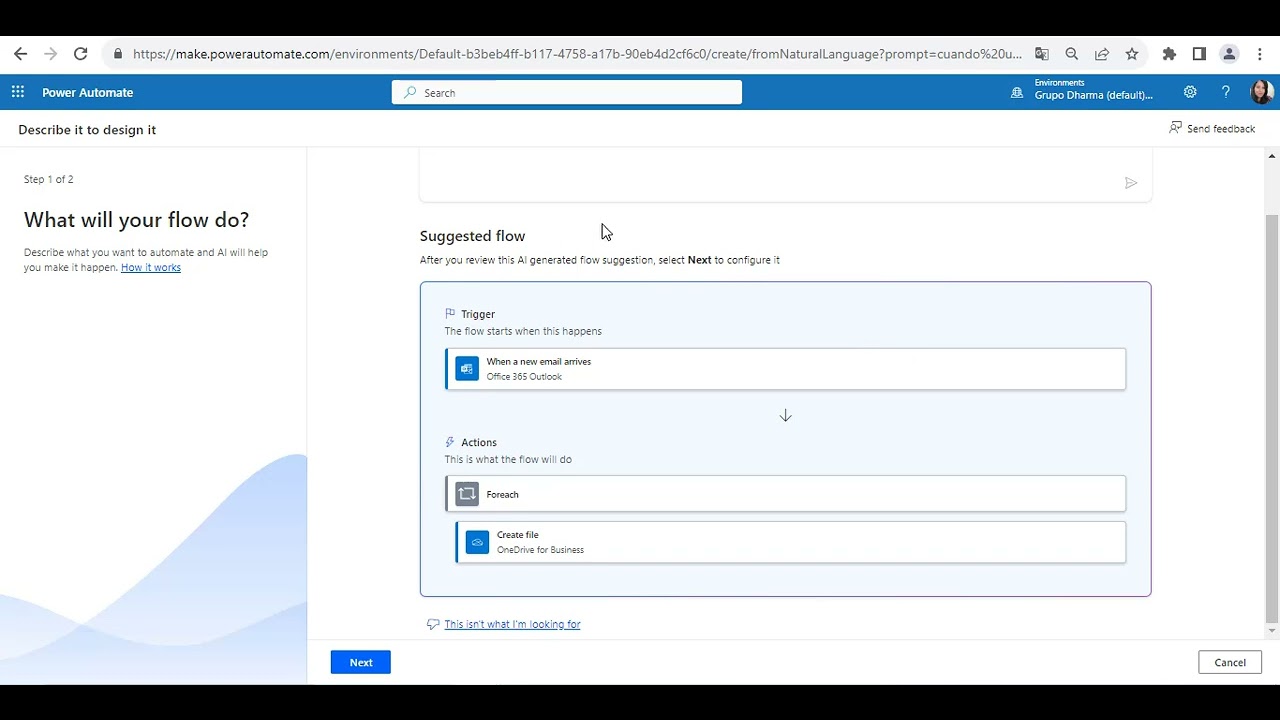The image size is (1280, 720).
Task: Click the scrollbar up arrow
Action: coord(1272,156)
